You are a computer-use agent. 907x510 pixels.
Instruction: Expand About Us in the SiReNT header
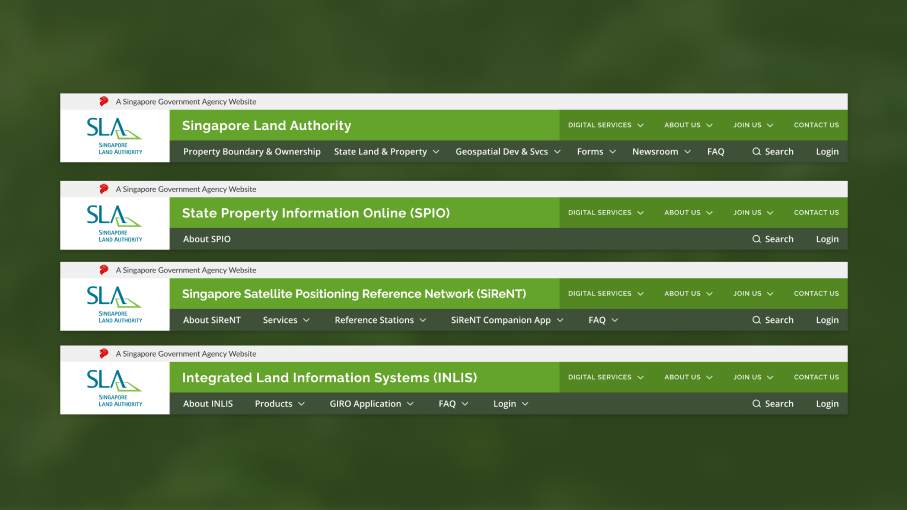click(x=688, y=294)
